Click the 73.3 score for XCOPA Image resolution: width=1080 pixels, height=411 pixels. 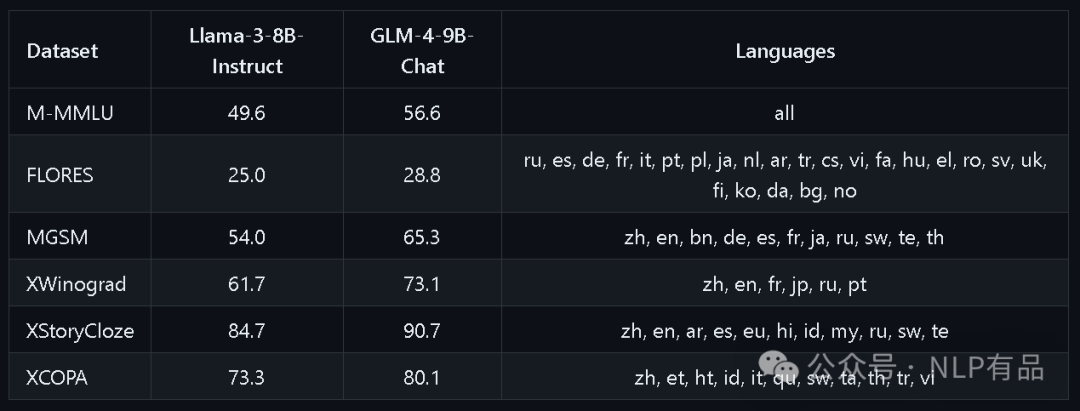[x=246, y=378]
